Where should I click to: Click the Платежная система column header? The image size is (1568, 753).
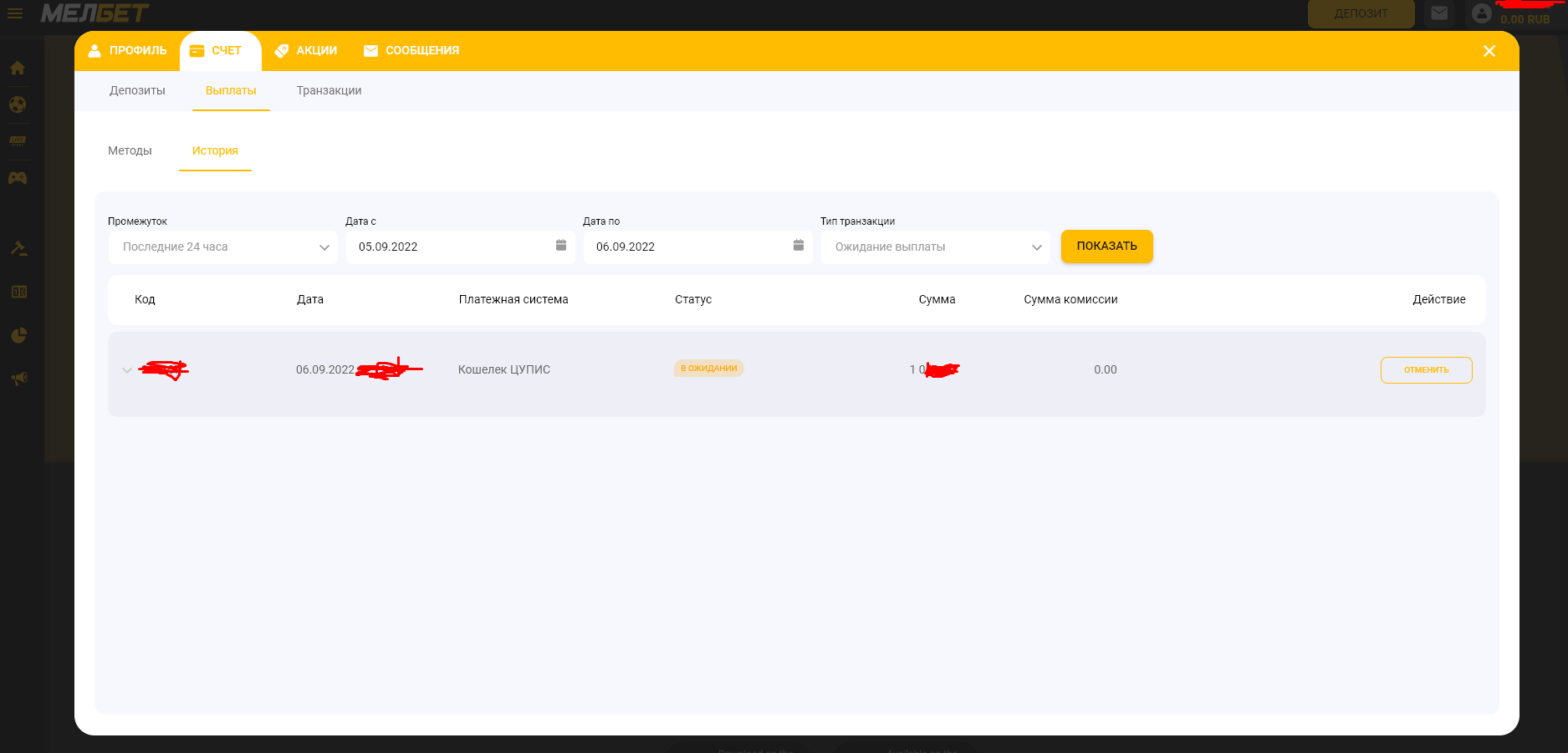(x=513, y=299)
